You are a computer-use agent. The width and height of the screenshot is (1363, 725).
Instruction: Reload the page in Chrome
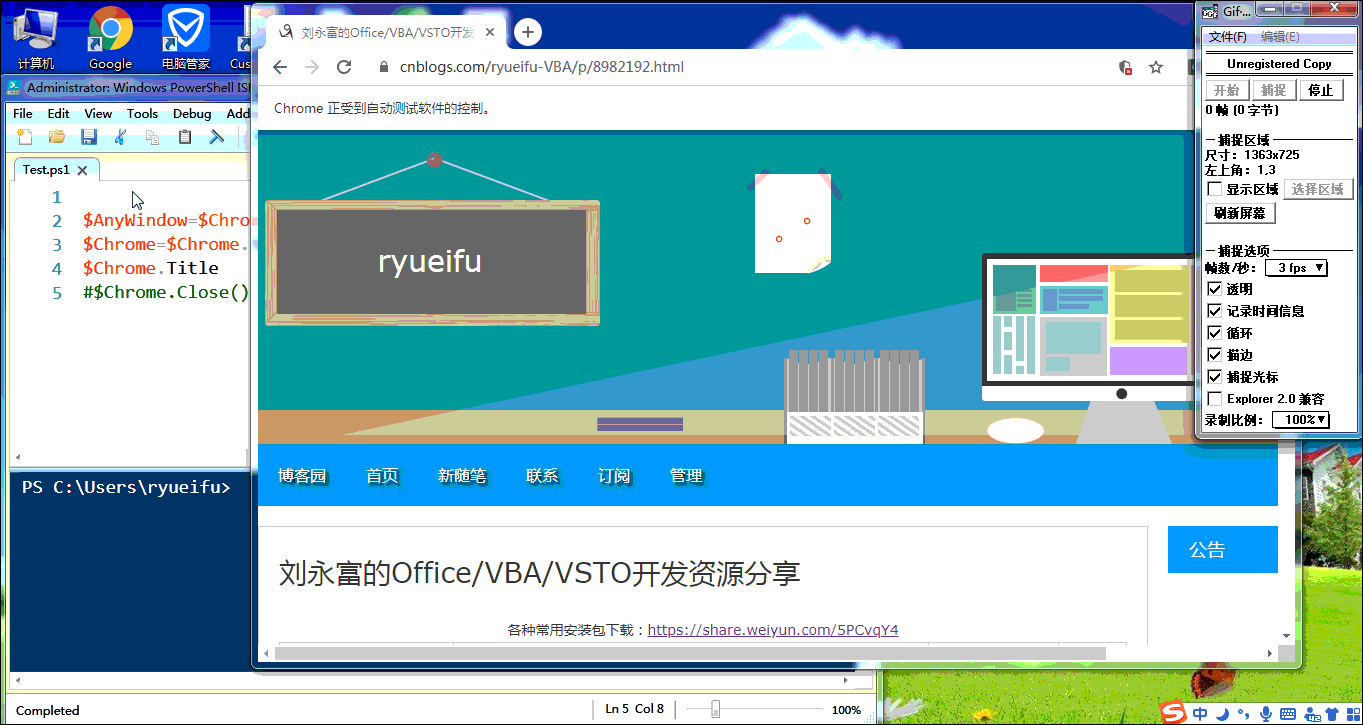[344, 67]
